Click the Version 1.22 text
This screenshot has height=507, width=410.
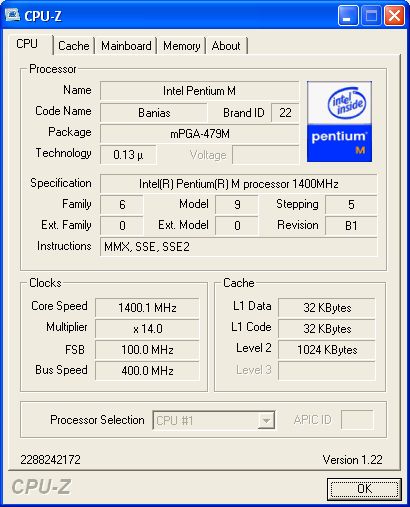point(352,460)
